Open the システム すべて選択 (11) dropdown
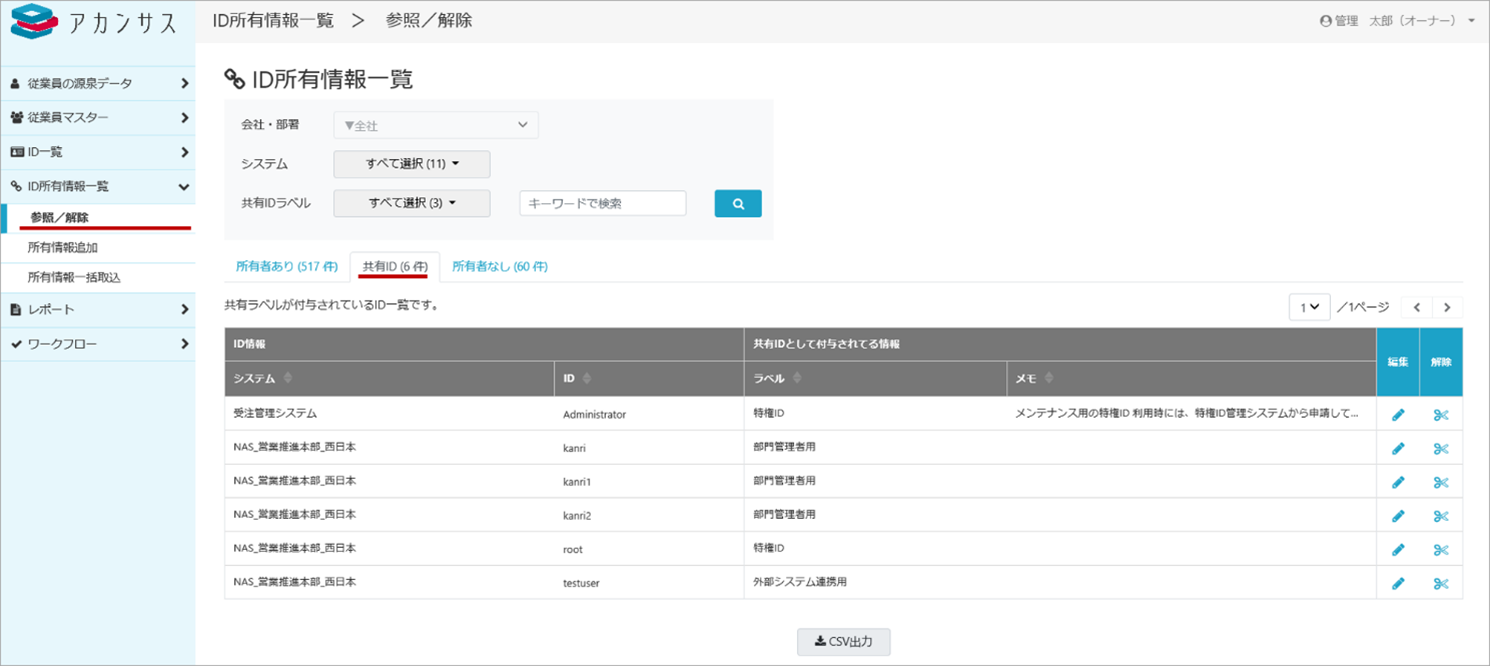 point(411,164)
